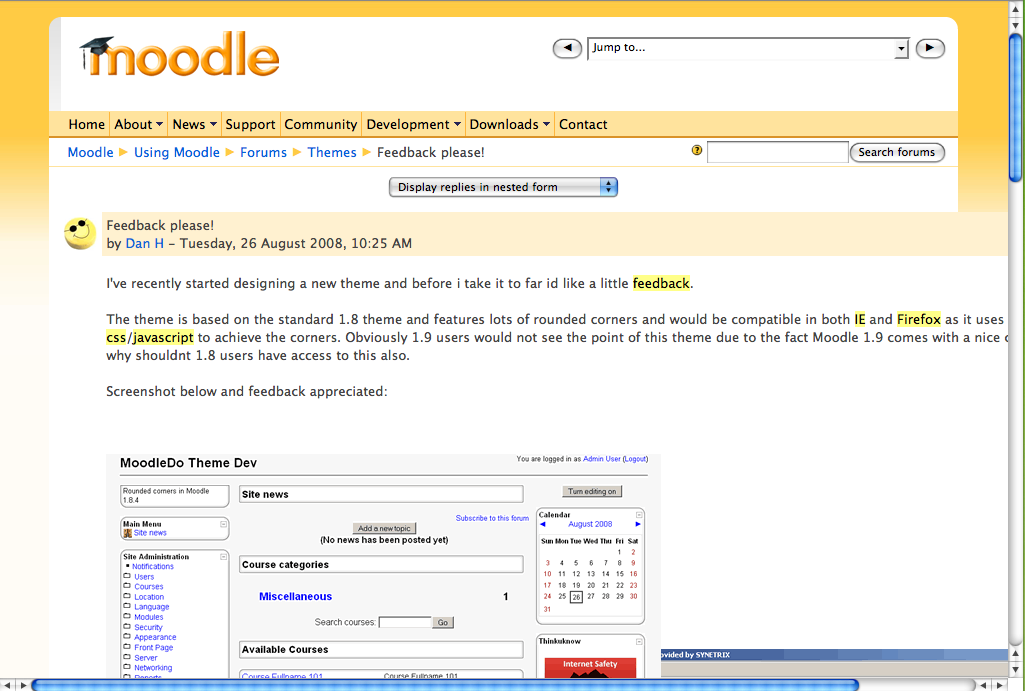Click the 'Screenshot below and feedback appreciated:' text
Viewport: 1025px width, 691px height.
pos(247,392)
